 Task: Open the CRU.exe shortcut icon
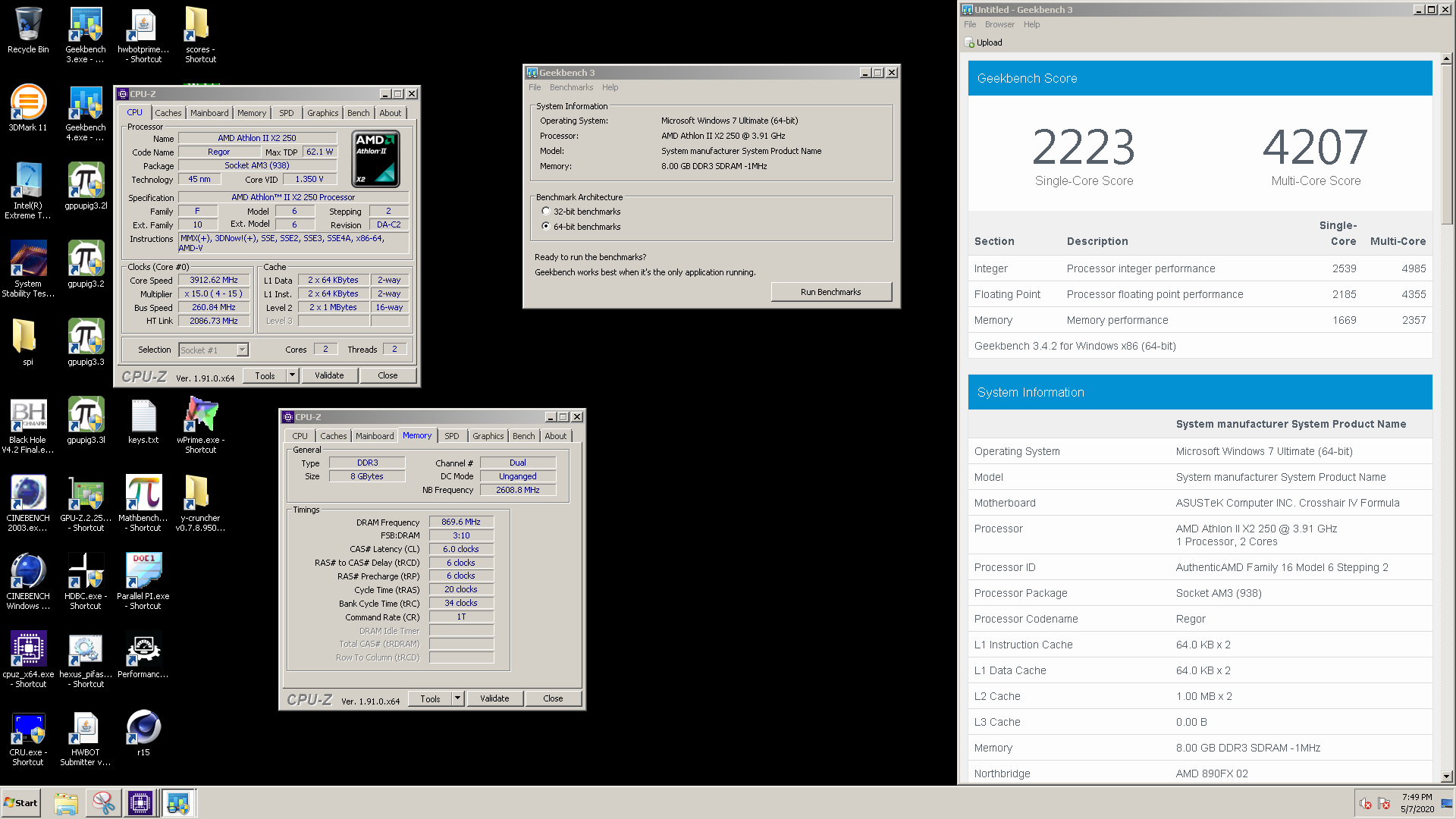(28, 738)
